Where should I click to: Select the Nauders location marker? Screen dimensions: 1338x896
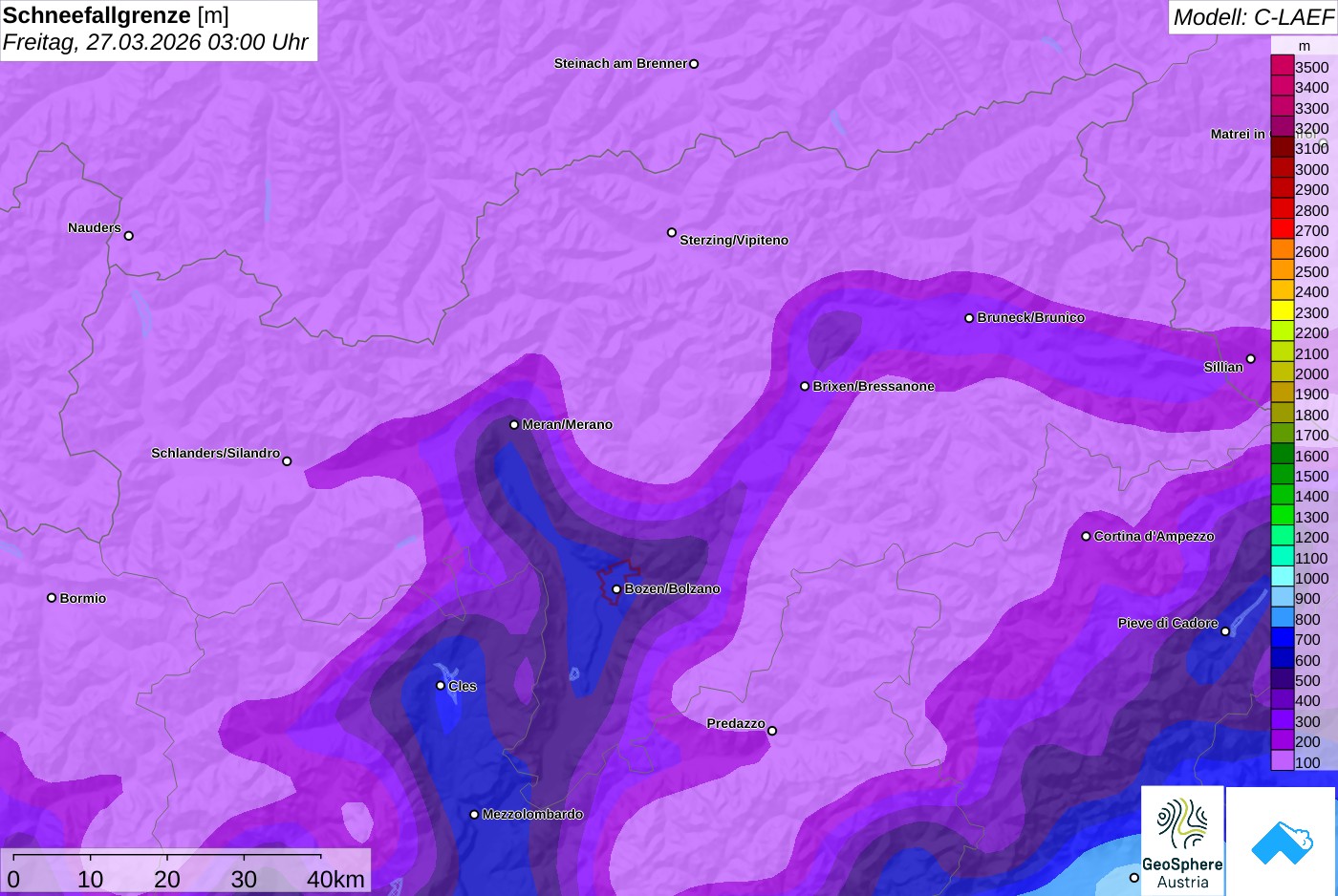[x=129, y=236]
